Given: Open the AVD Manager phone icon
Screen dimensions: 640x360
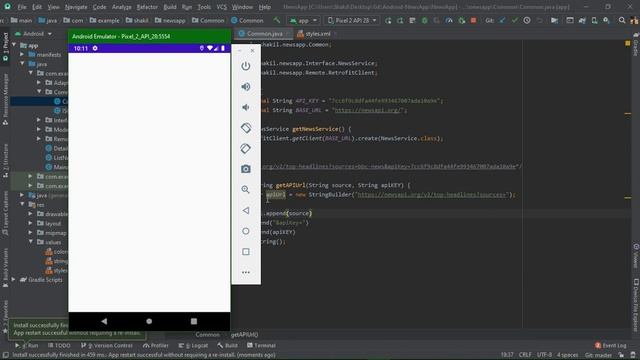Looking at the screenshot, I should [x=594, y=20].
